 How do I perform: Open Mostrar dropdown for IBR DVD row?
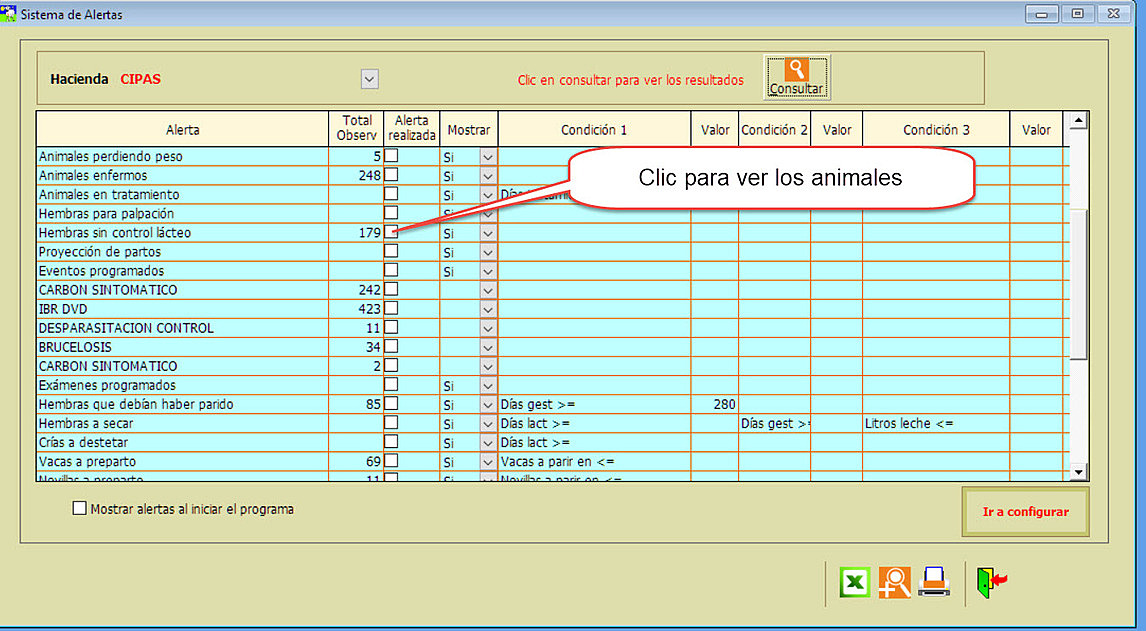488,309
